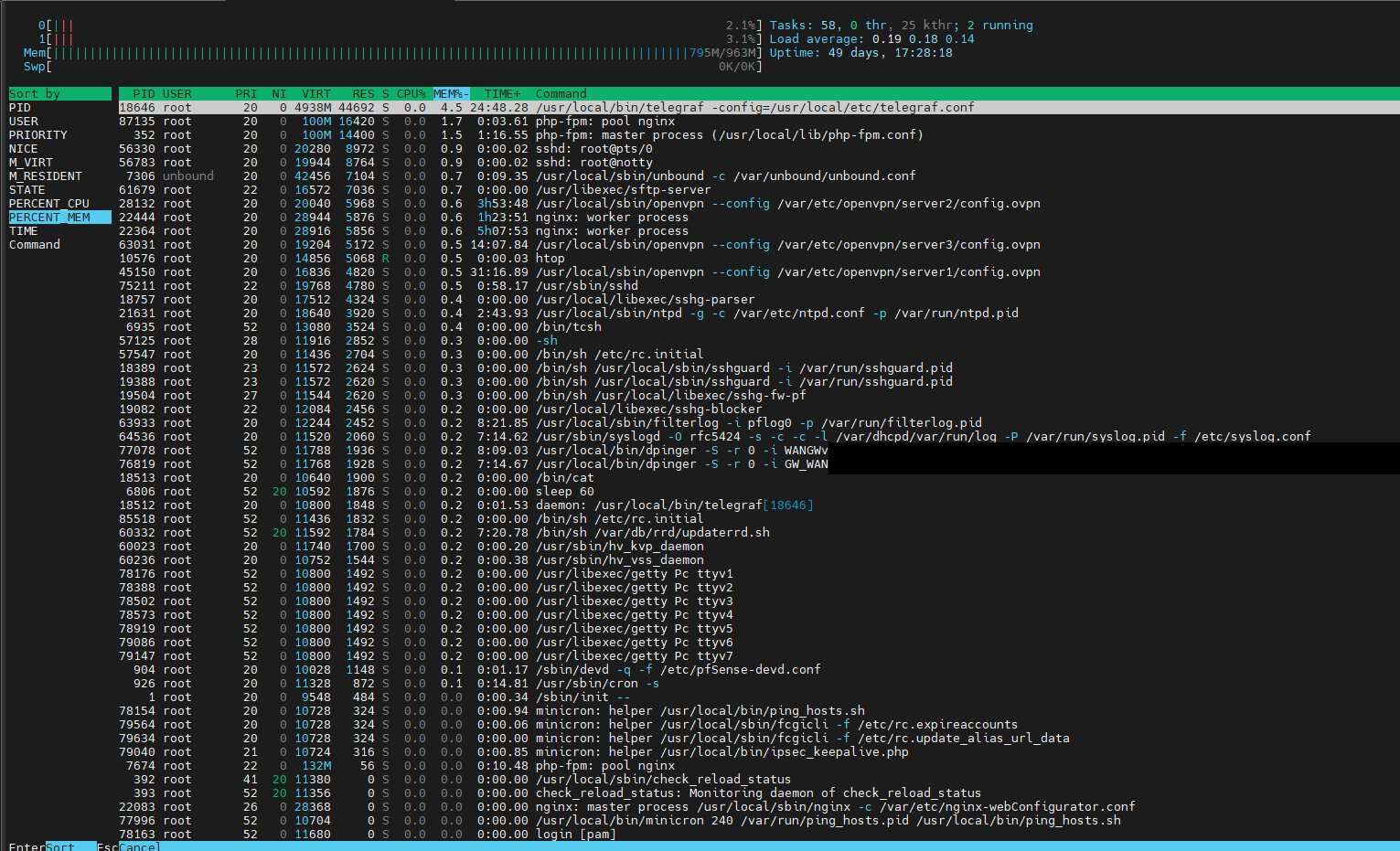Click the Sort button in footer

[70, 846]
